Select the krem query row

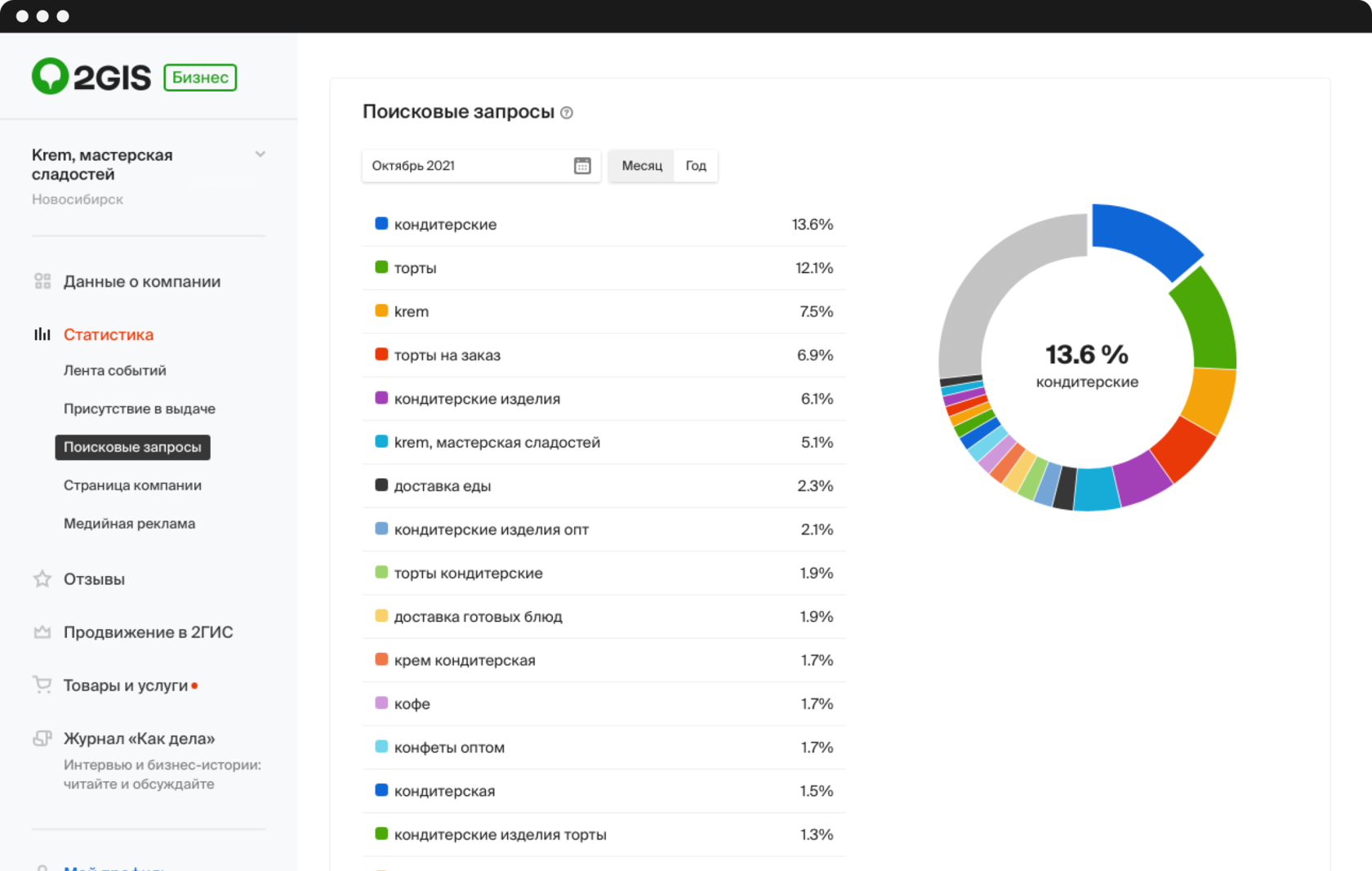[x=604, y=311]
